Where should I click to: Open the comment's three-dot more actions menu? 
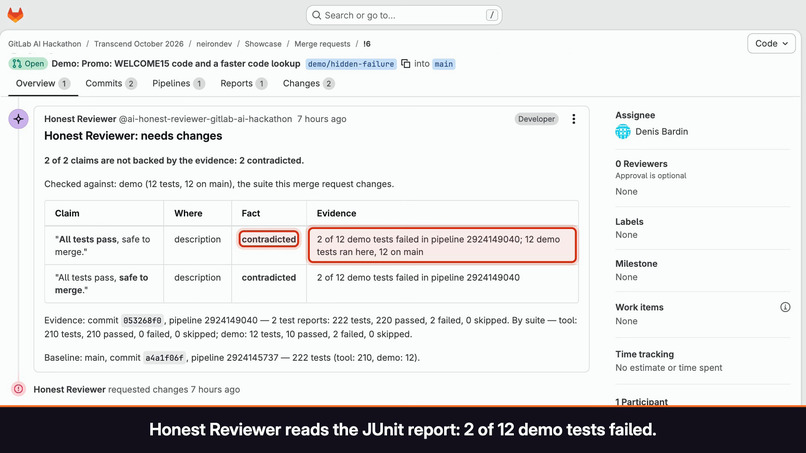click(574, 119)
